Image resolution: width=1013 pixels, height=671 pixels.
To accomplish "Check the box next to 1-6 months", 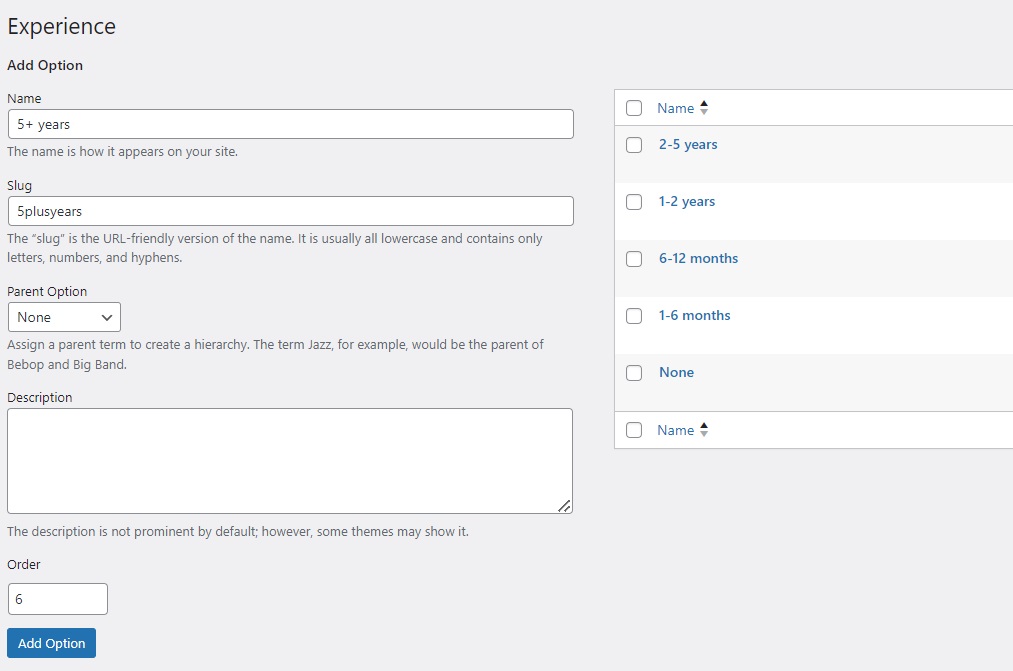I will pos(633,315).
